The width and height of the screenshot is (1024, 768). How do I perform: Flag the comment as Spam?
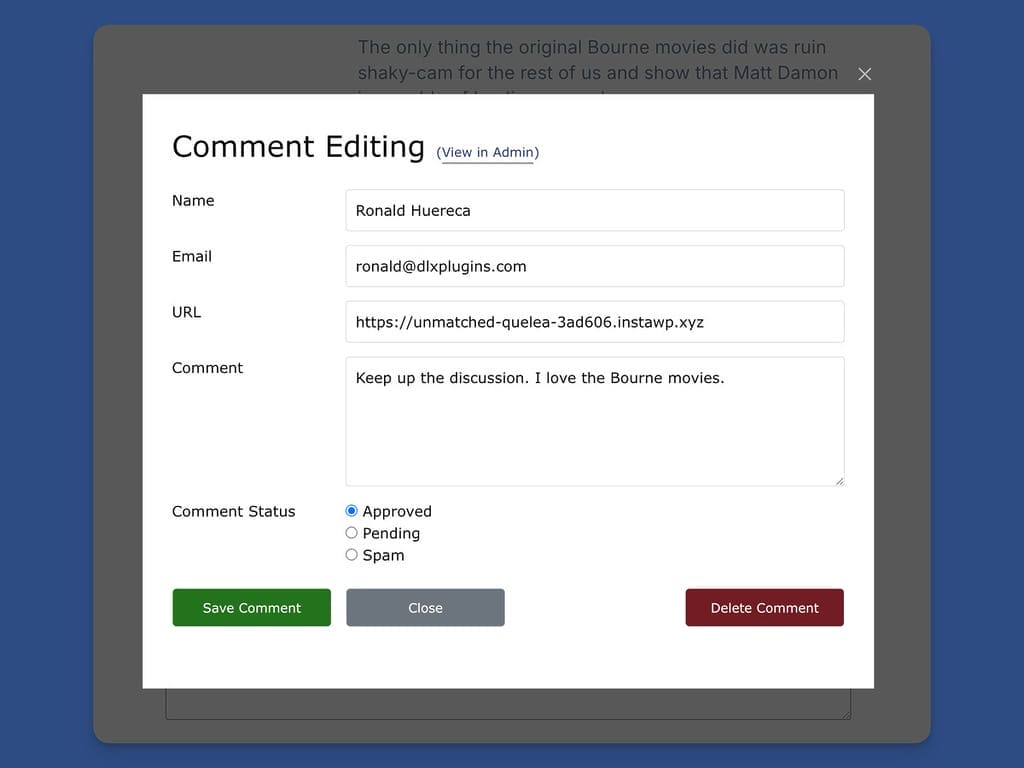tap(351, 554)
